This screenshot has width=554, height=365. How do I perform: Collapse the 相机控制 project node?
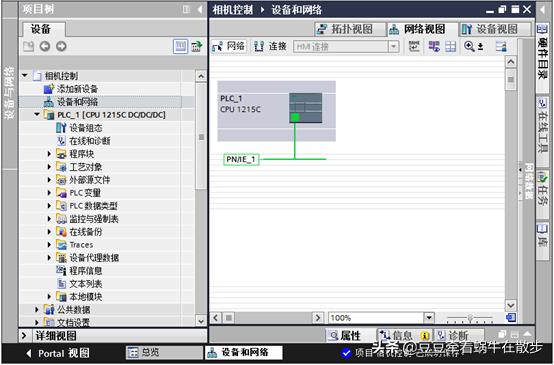point(25,75)
